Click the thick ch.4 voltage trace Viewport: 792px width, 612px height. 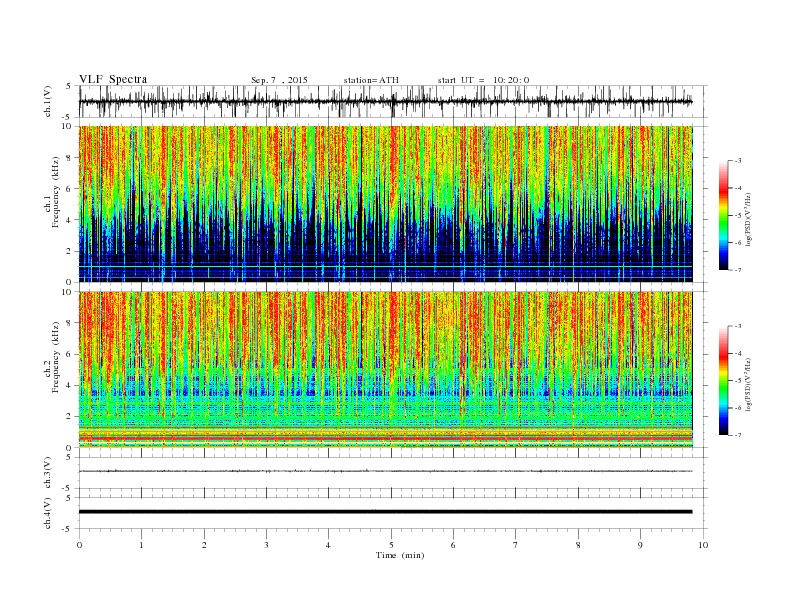pos(385,512)
